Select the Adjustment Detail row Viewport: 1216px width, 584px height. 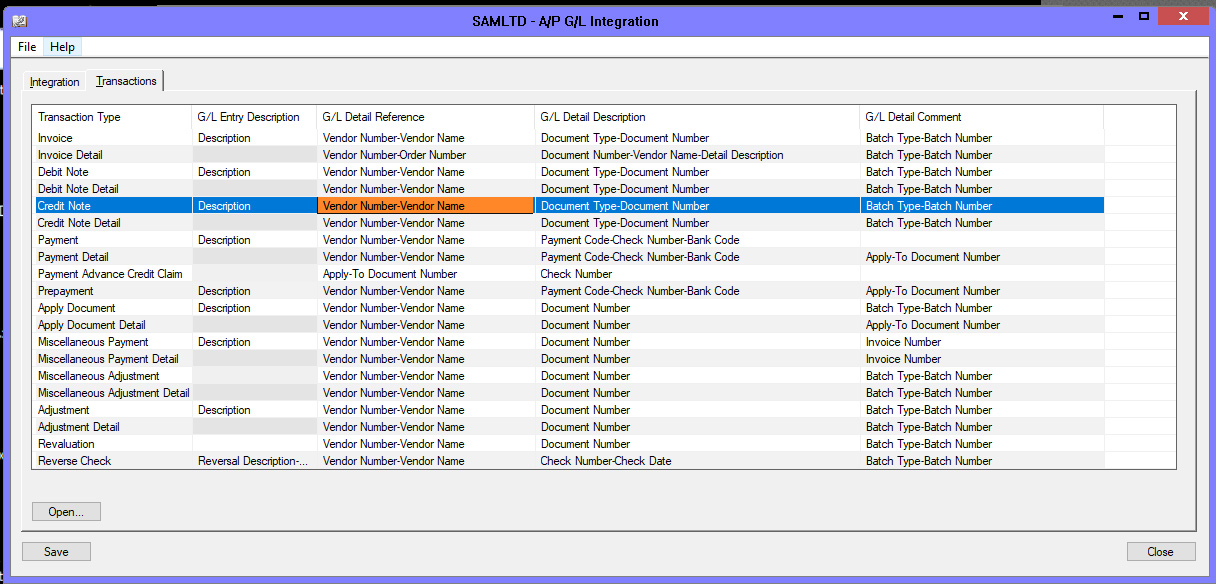tap(568, 427)
